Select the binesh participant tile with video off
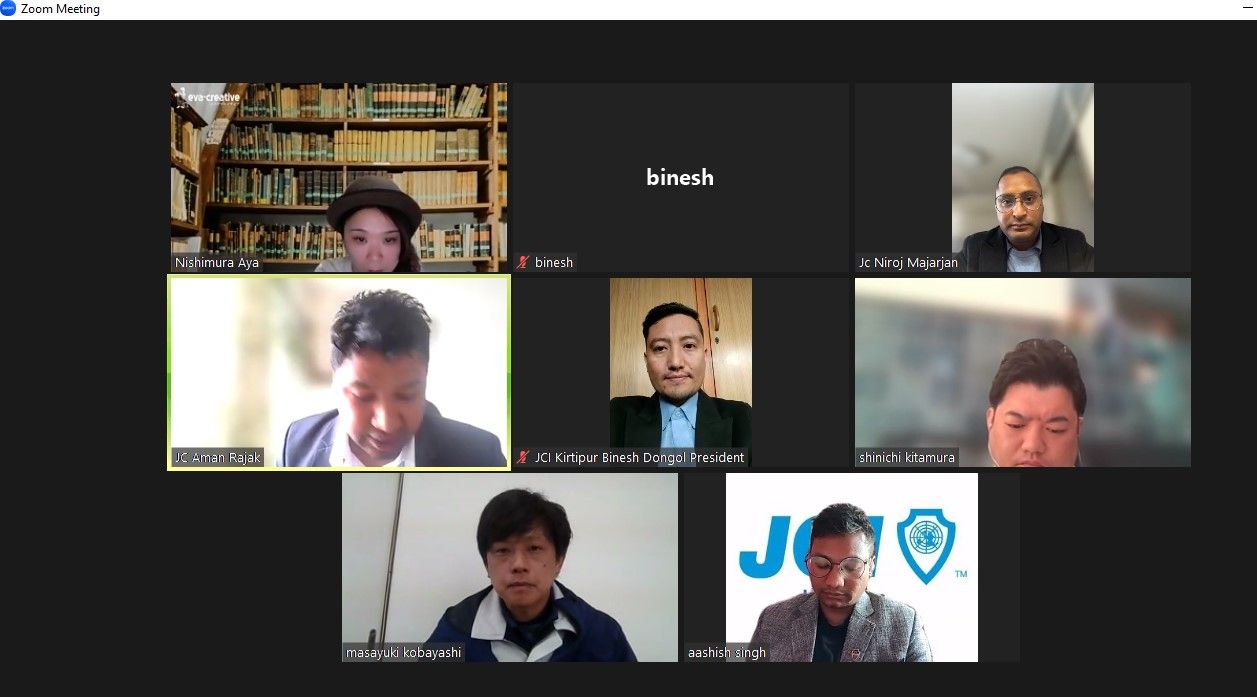This screenshot has height=697, width=1257. click(x=681, y=177)
